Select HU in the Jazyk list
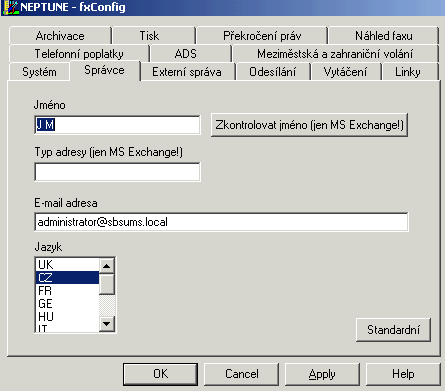The image size is (445, 391). (x=67, y=316)
